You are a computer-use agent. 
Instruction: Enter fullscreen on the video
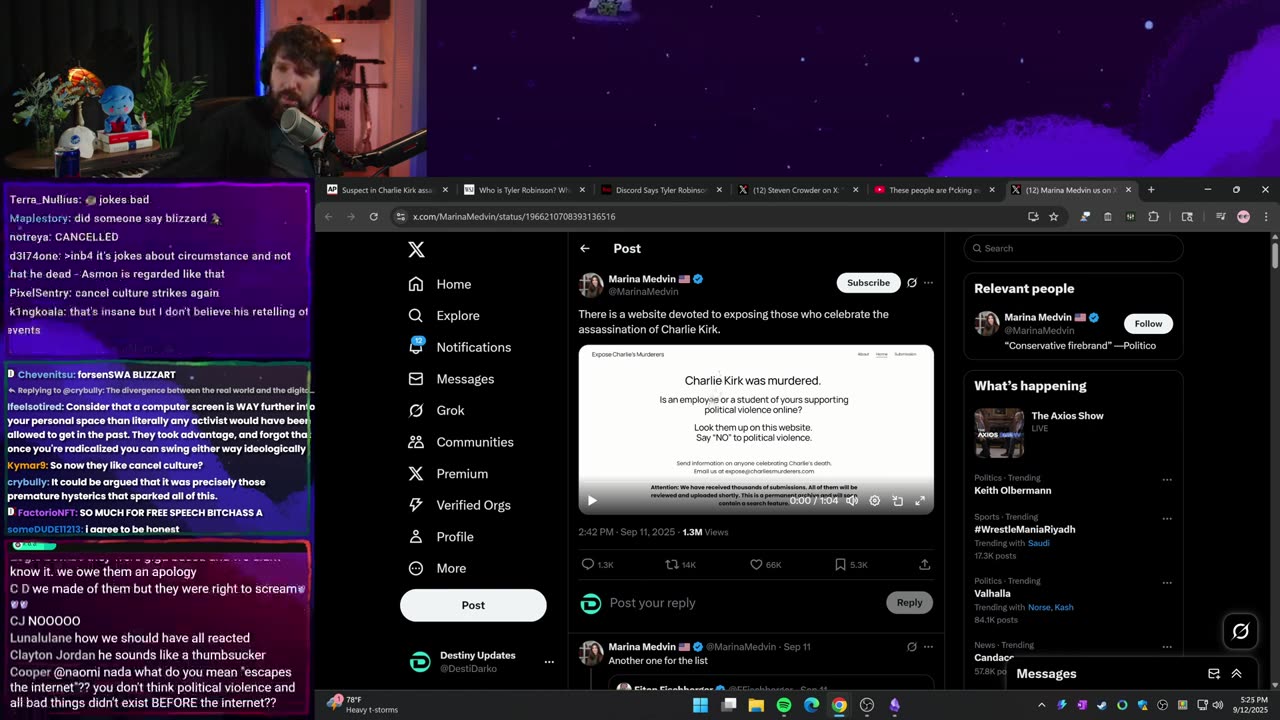(x=920, y=501)
